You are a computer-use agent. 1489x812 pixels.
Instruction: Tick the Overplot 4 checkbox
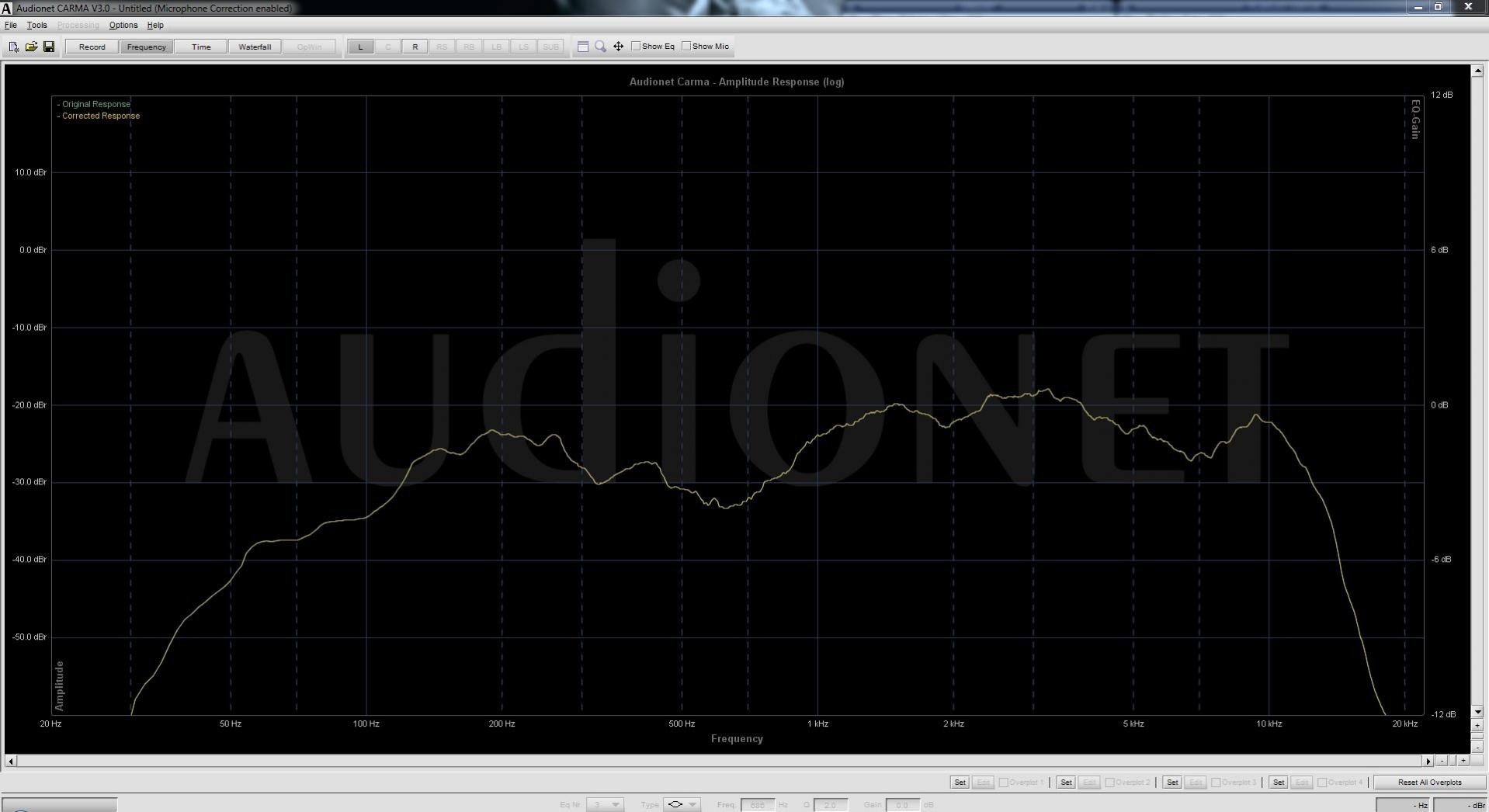[x=1322, y=783]
